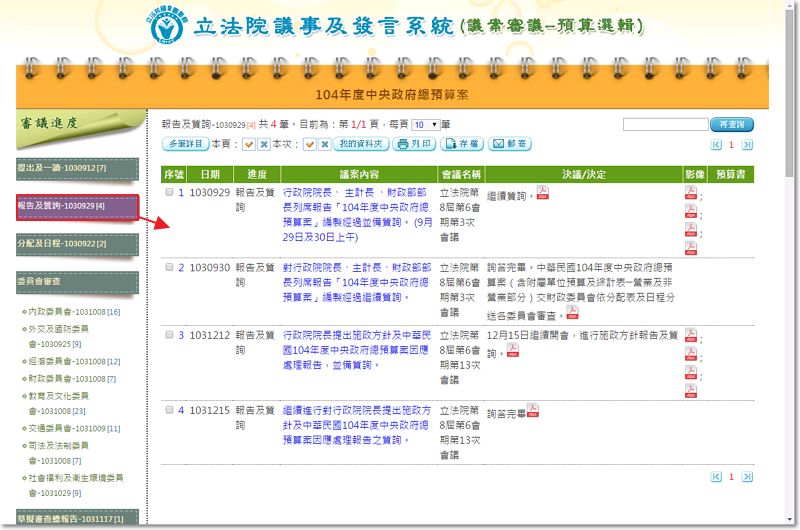Open PDF icon next to 繼續質詢 in row 1
Image resolution: width=800 pixels, height=530 pixels.
tap(543, 193)
